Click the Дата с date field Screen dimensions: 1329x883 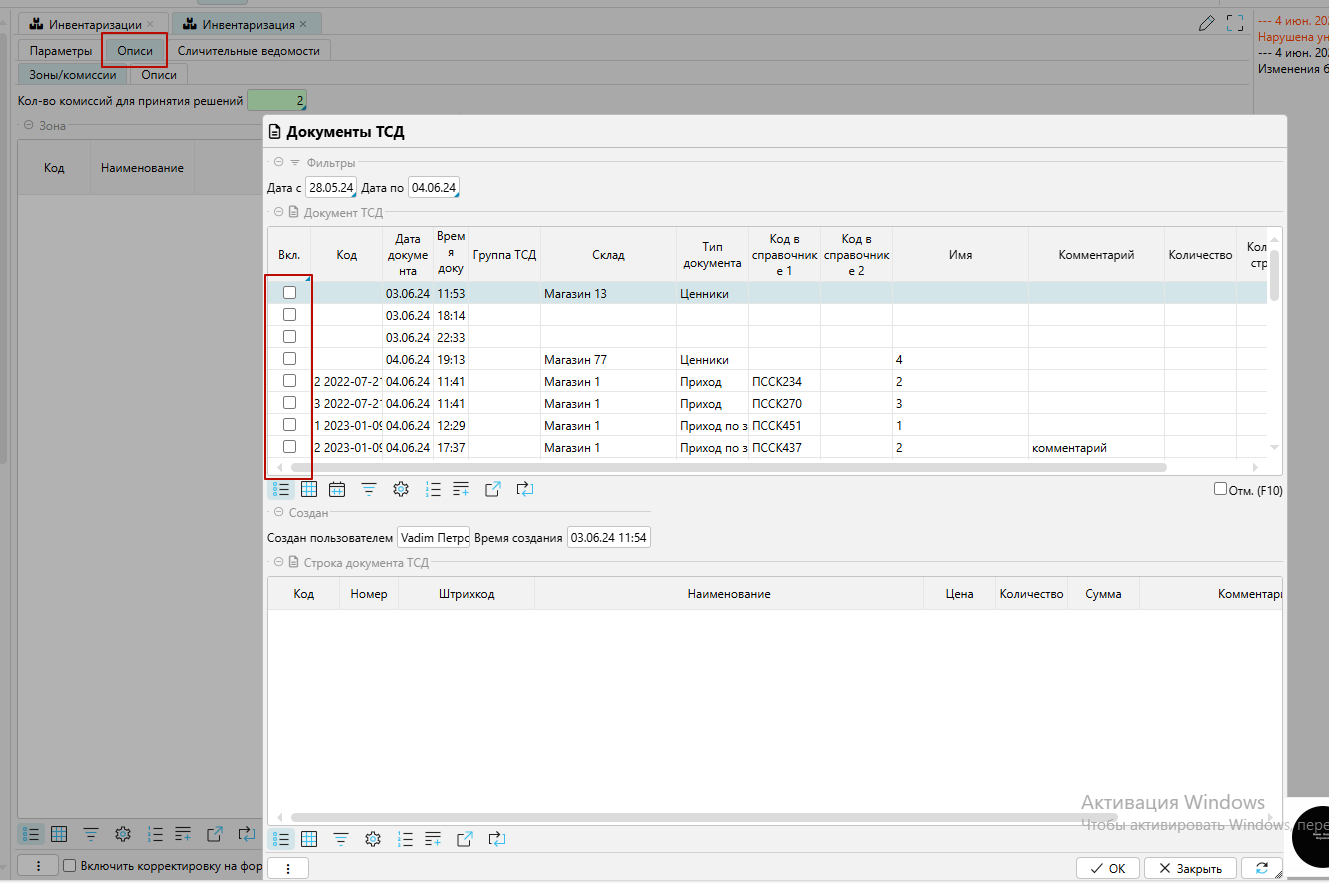330,188
